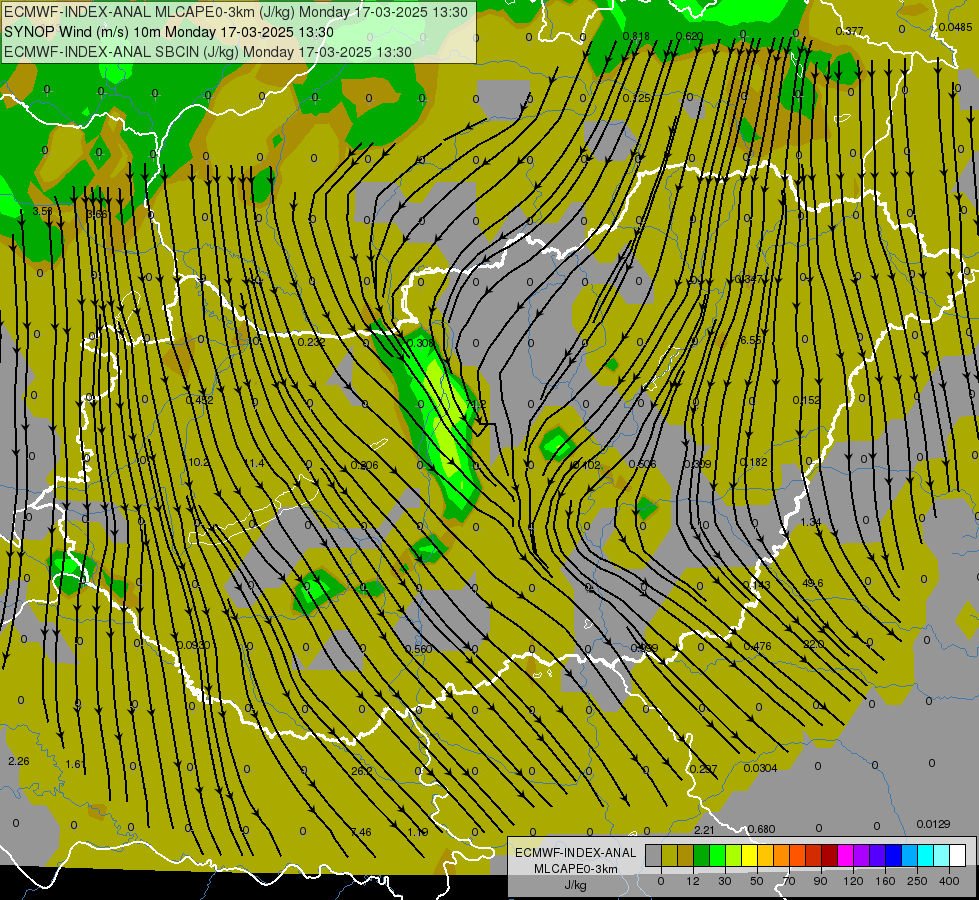Click the SBCIN header line

click(208, 52)
